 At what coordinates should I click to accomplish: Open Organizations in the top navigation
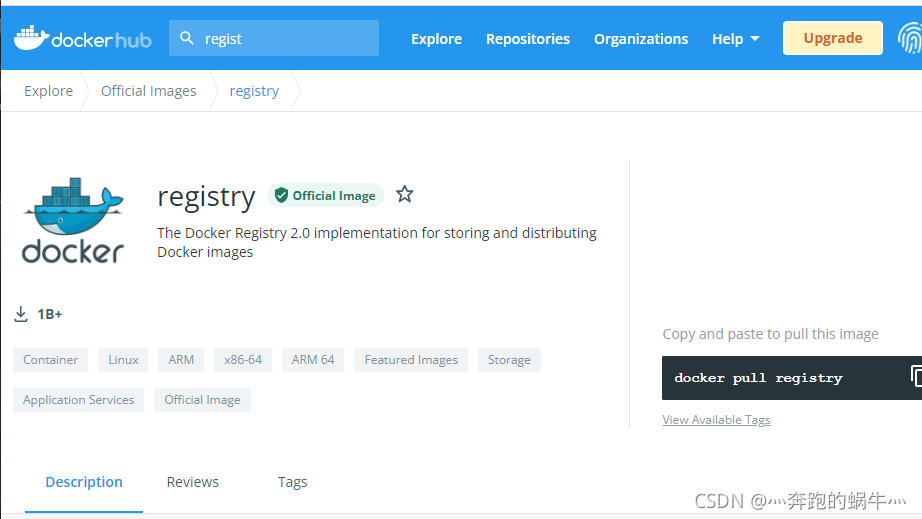641,39
